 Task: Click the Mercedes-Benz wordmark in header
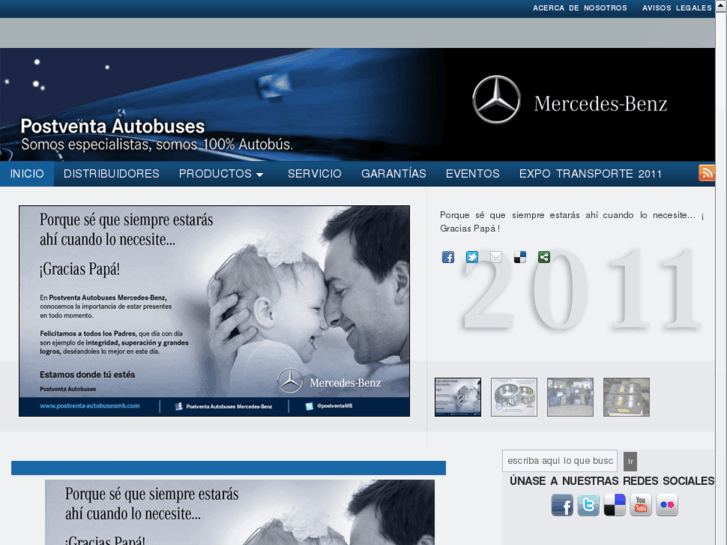tap(600, 104)
